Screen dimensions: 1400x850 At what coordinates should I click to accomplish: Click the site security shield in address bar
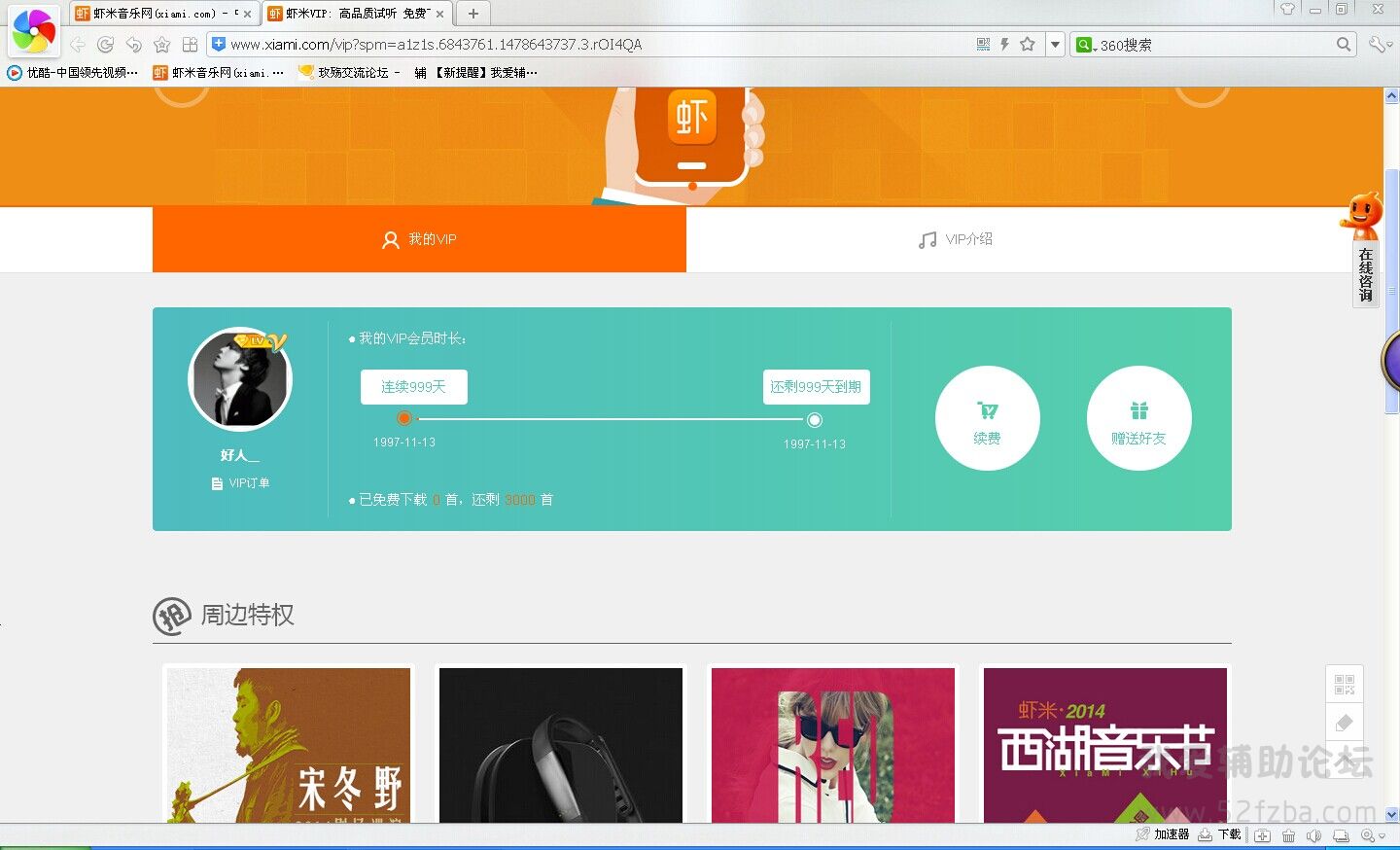point(219,44)
